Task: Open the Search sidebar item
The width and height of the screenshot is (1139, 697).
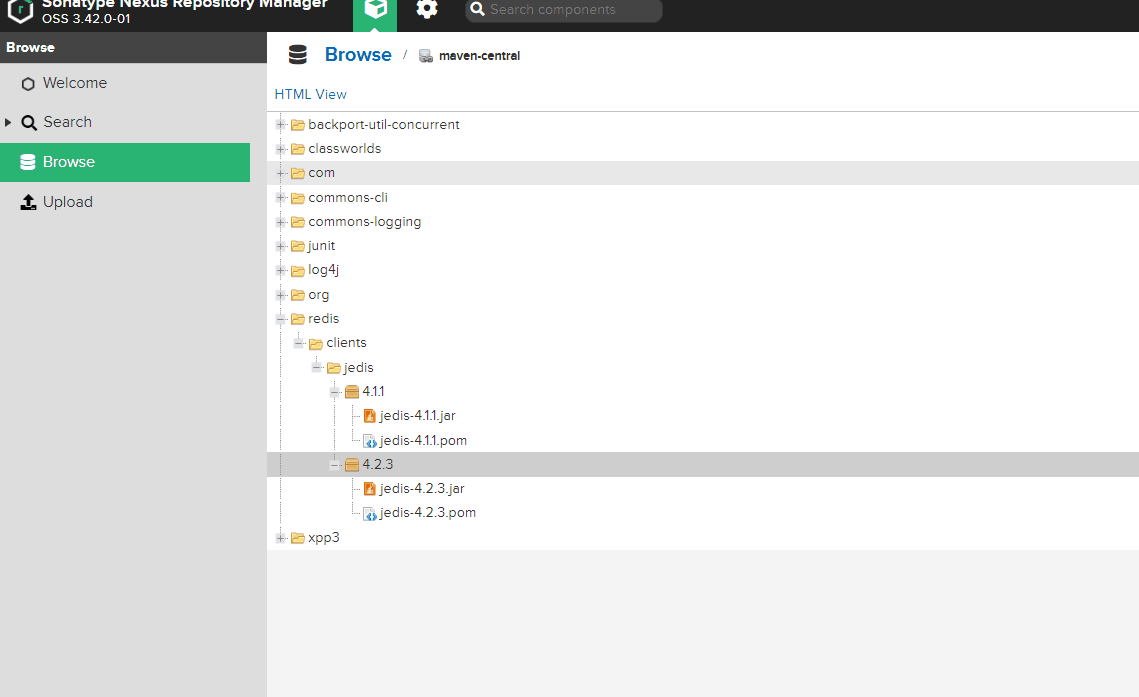Action: click(x=125, y=122)
